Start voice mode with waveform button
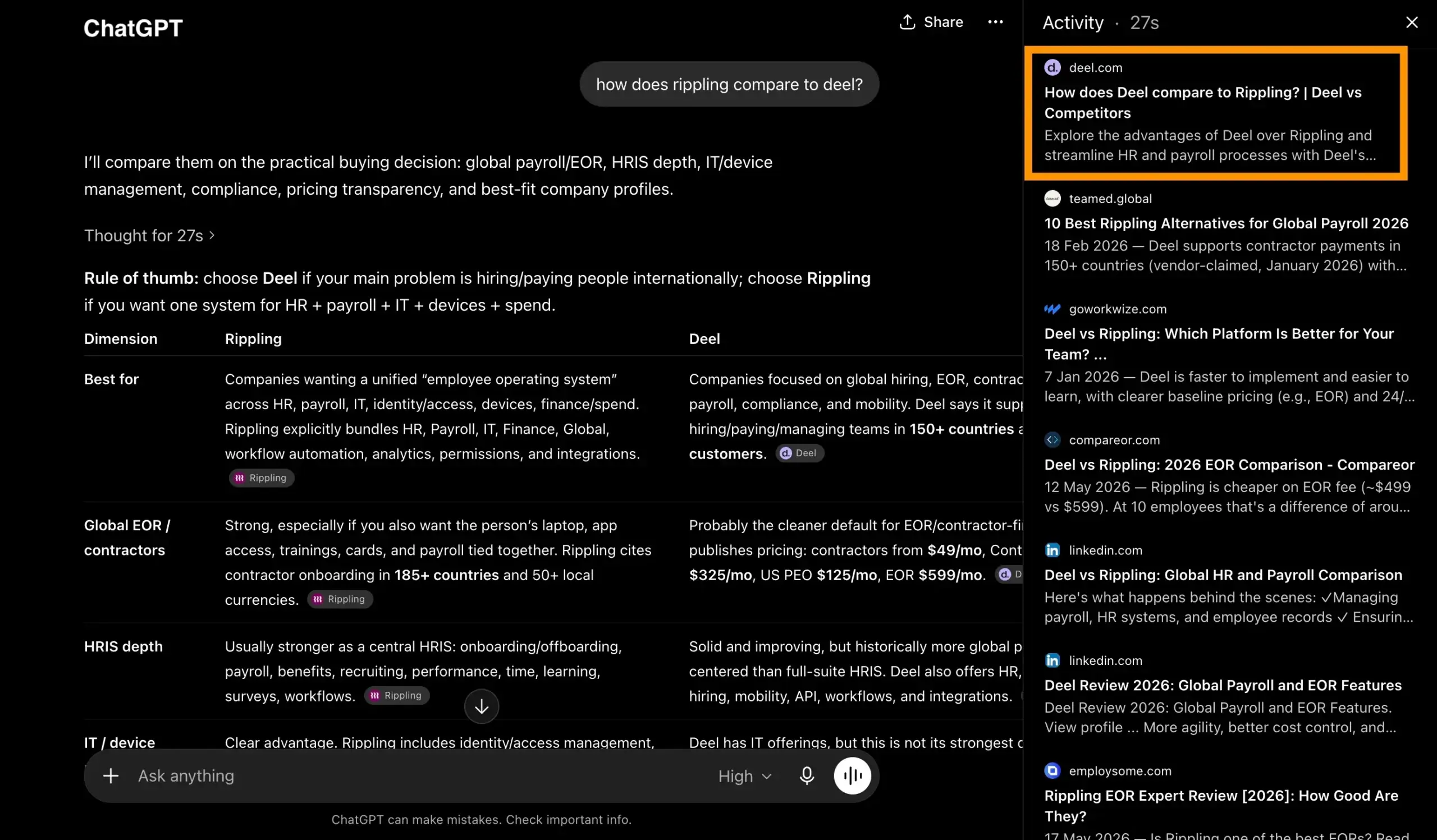Viewport: 1437px width, 840px height. pyautogui.click(x=852, y=775)
